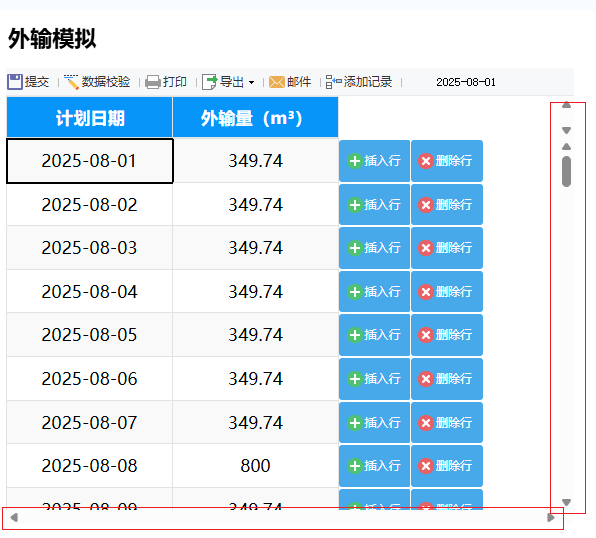
Task: Delete the 2025-08-05 row with 删除行
Action: (x=447, y=335)
